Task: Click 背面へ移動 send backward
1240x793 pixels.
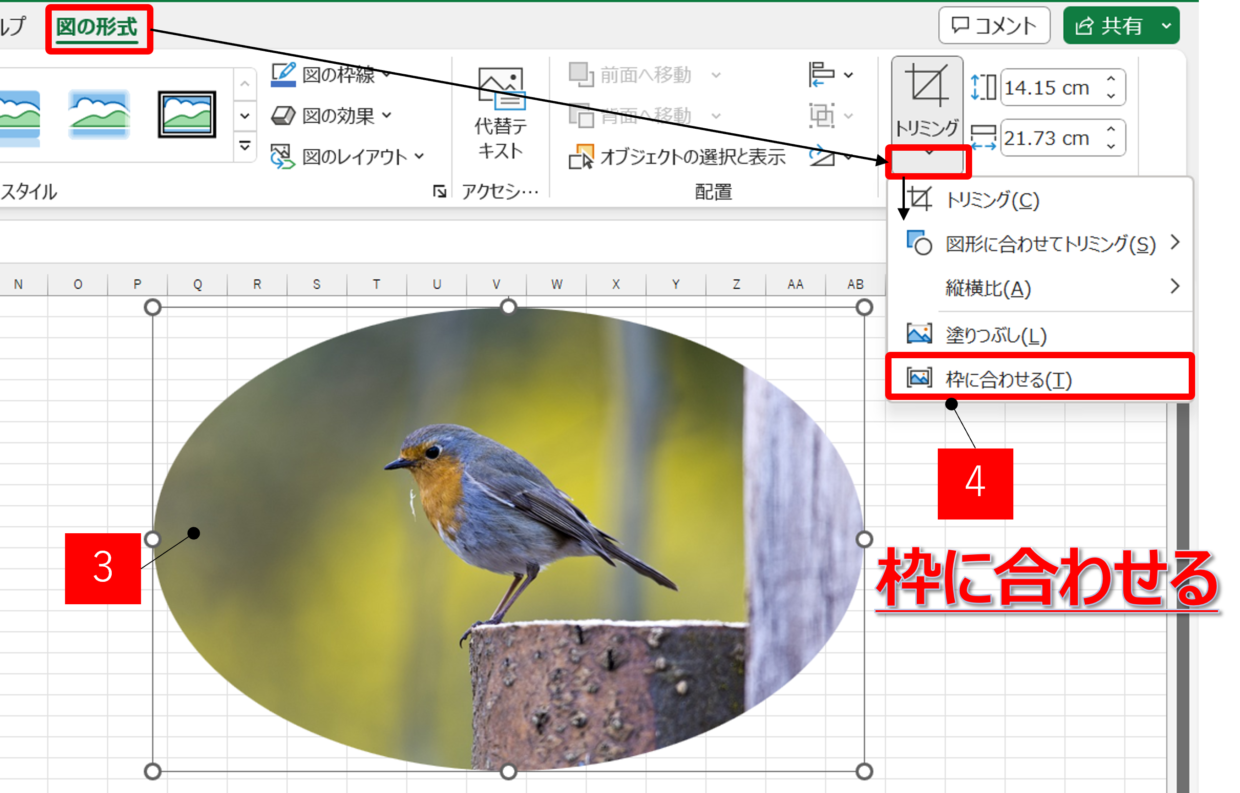Action: click(x=632, y=115)
